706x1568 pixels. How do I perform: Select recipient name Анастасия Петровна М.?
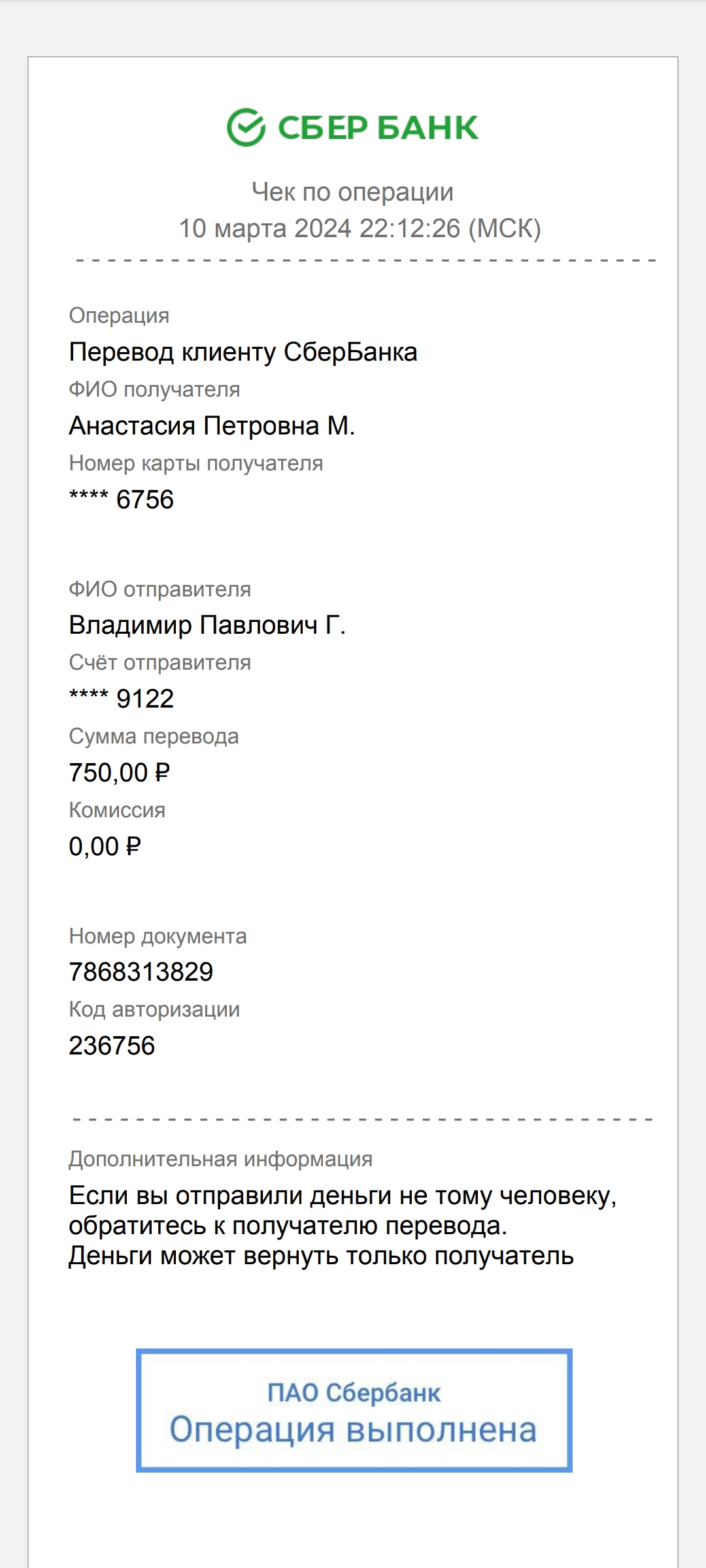[212, 425]
